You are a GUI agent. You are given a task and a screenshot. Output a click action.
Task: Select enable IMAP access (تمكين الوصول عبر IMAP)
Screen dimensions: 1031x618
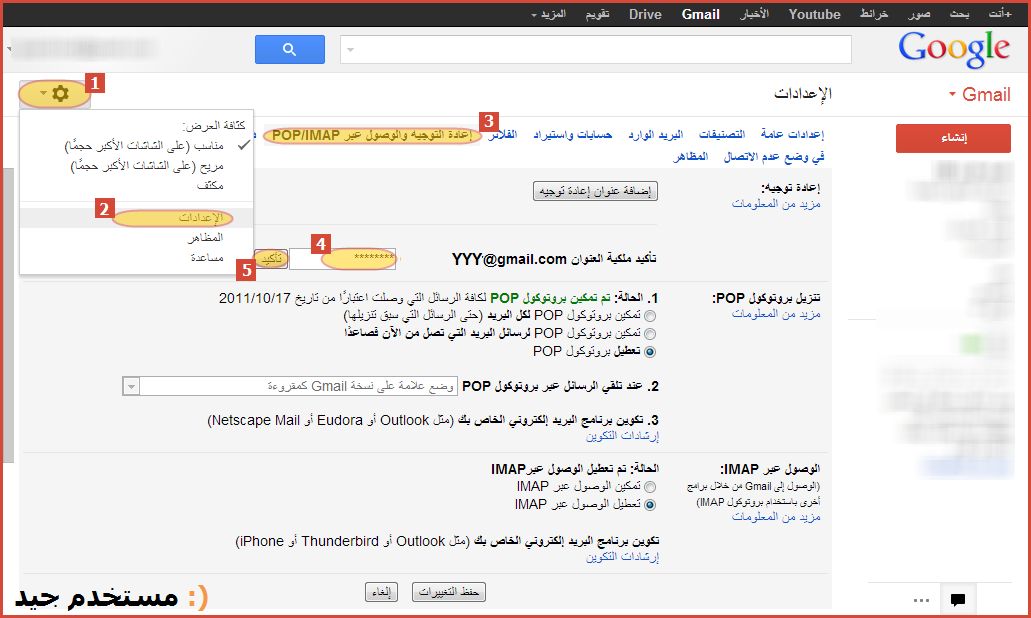coord(650,487)
